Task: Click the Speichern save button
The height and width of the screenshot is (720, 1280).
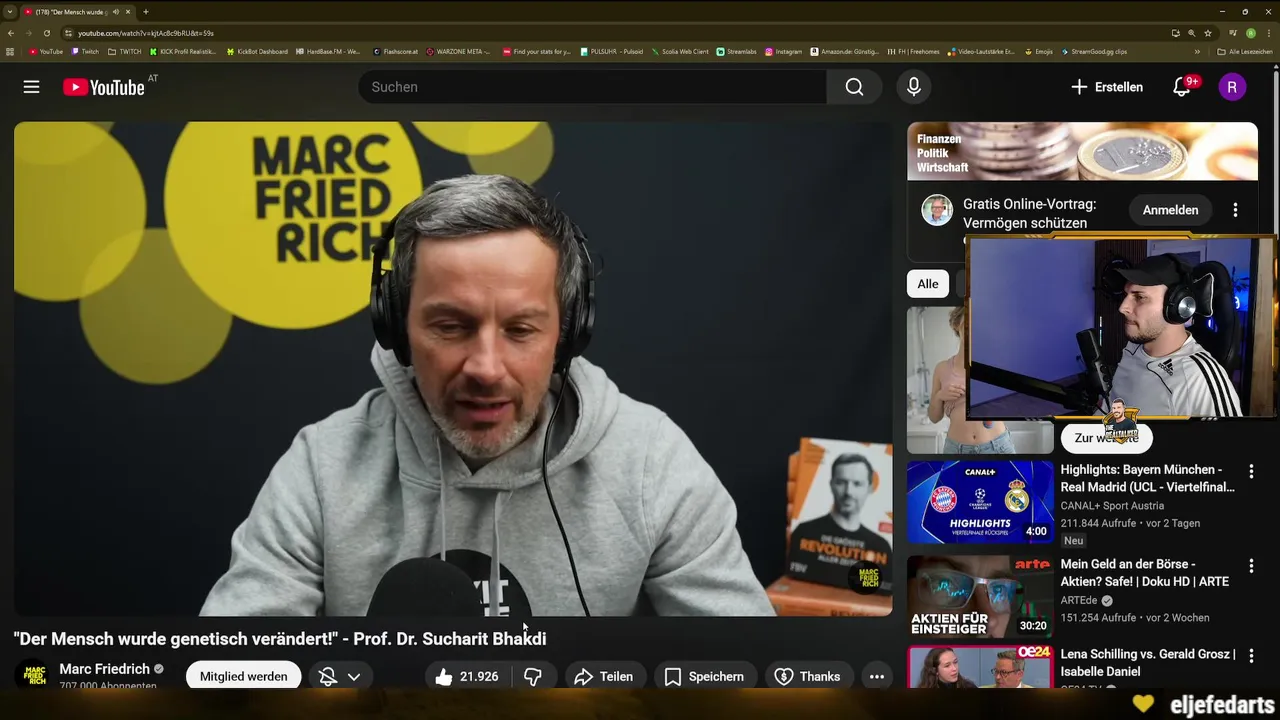Action: [705, 676]
